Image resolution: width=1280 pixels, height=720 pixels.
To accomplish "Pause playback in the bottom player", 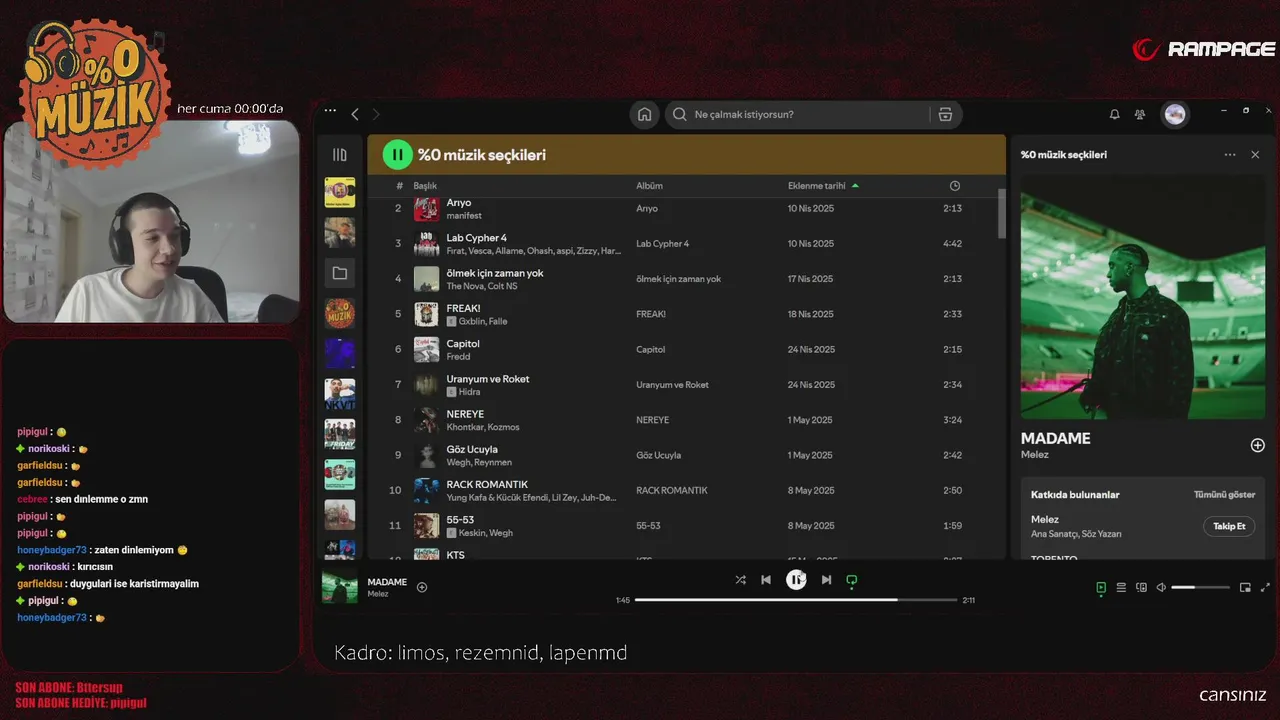I will [796, 580].
